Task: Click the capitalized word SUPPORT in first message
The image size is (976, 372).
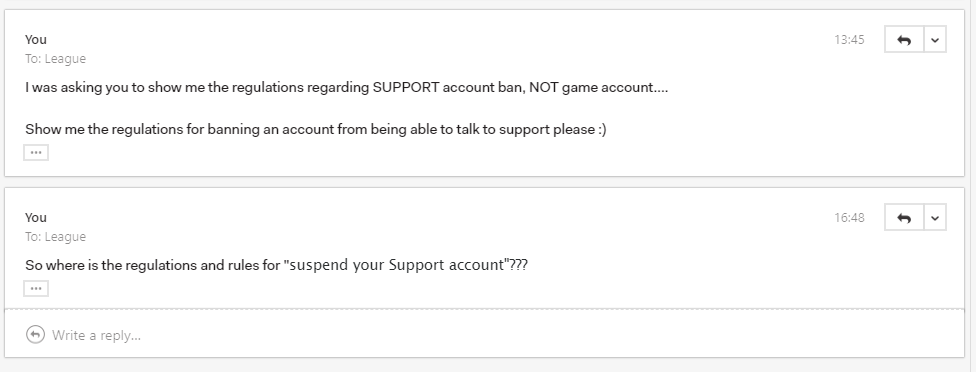Action: tap(406, 88)
